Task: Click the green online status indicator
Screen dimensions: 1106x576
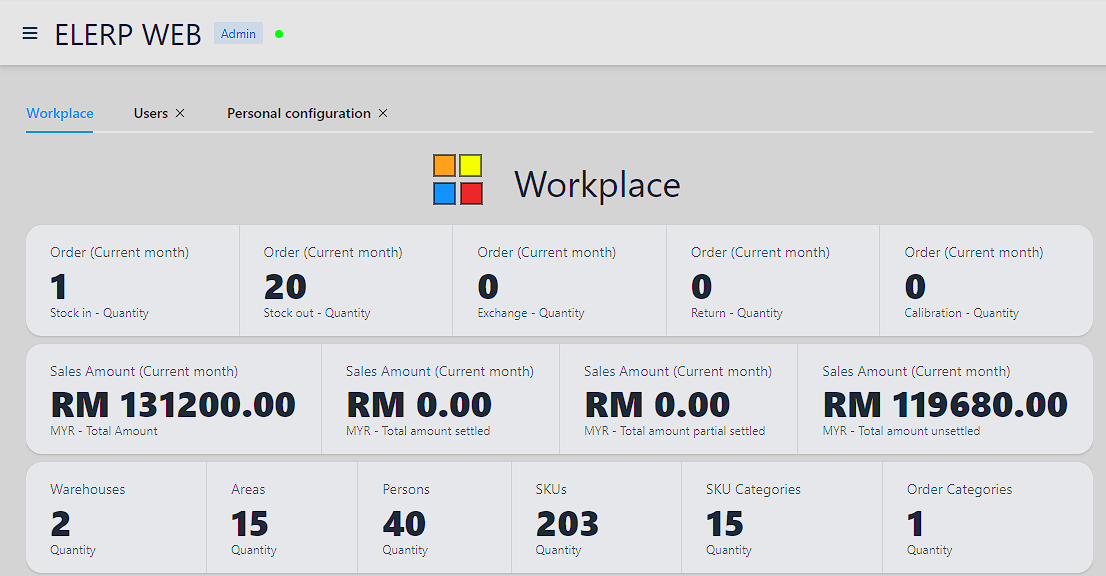Action: tap(279, 34)
